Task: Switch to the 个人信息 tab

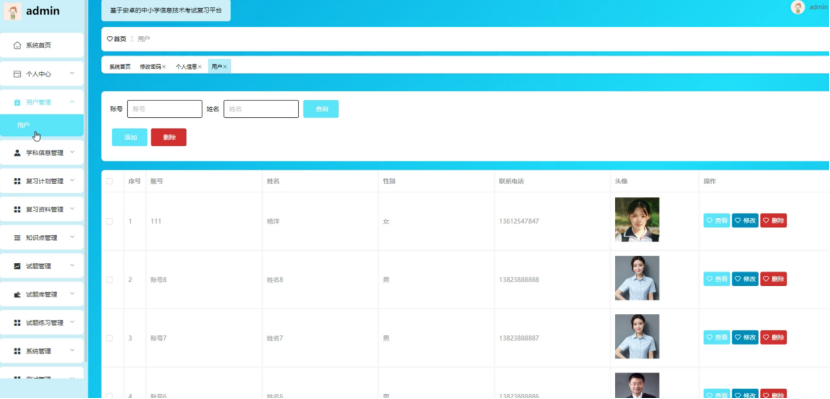Action: tap(186, 67)
